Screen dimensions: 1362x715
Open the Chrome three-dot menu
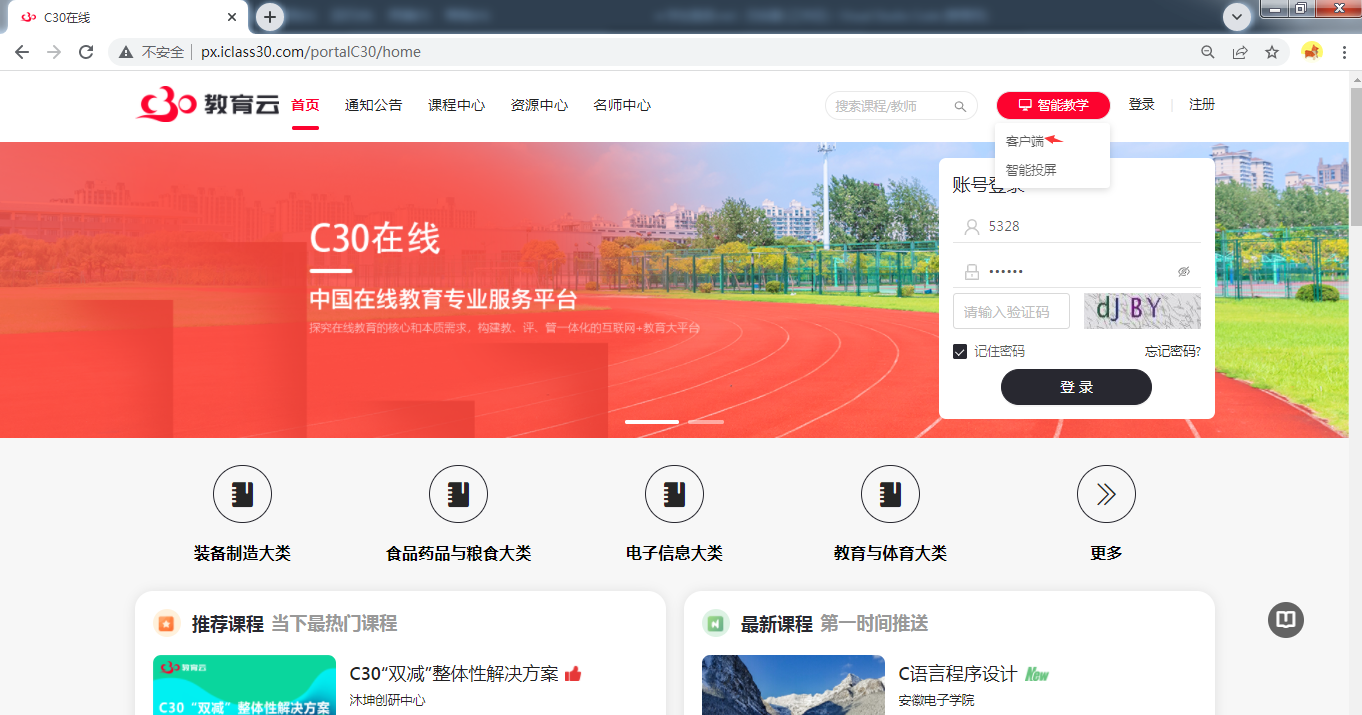click(1345, 52)
